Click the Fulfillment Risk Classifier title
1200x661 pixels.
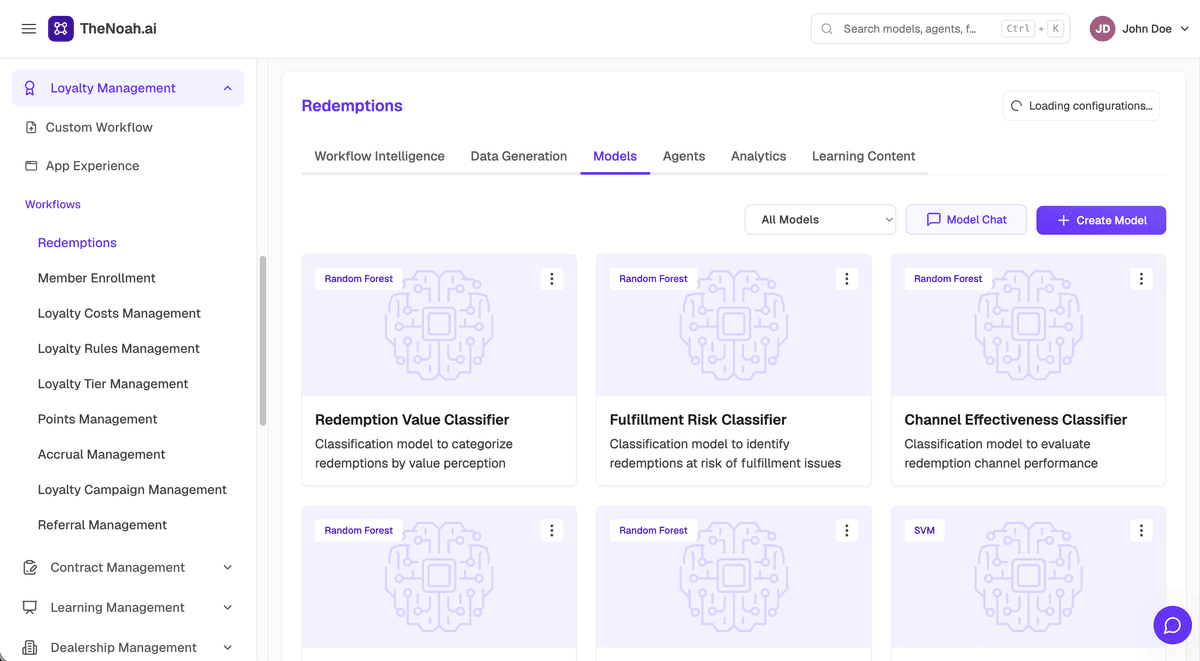point(698,420)
